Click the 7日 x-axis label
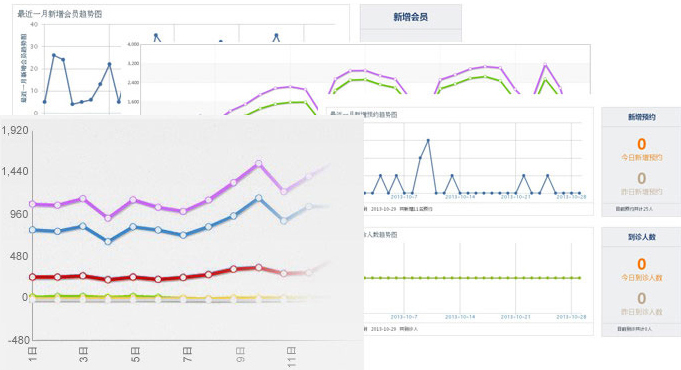The image size is (681, 370). 187,354
